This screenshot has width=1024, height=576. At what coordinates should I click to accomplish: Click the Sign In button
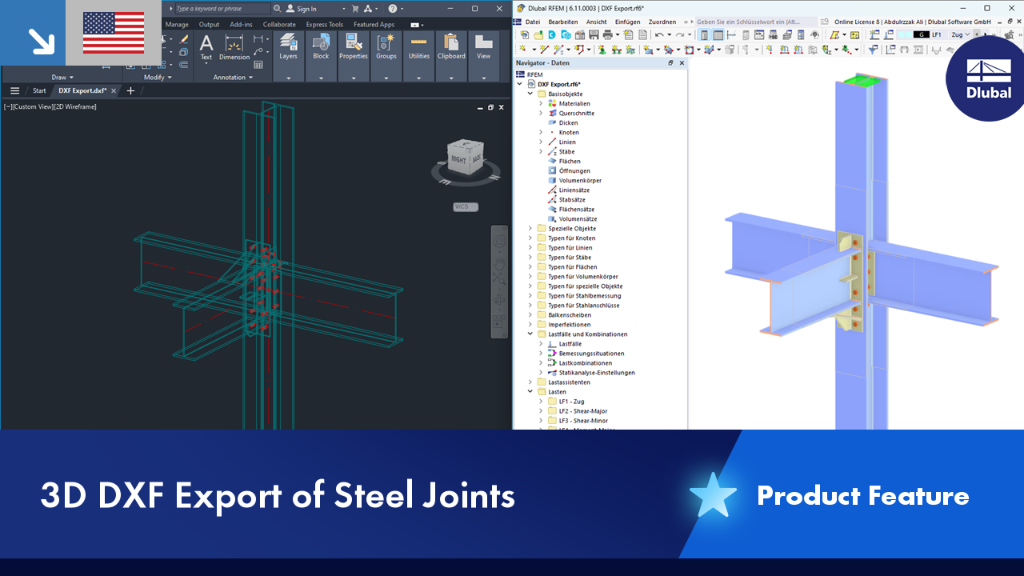click(x=301, y=8)
